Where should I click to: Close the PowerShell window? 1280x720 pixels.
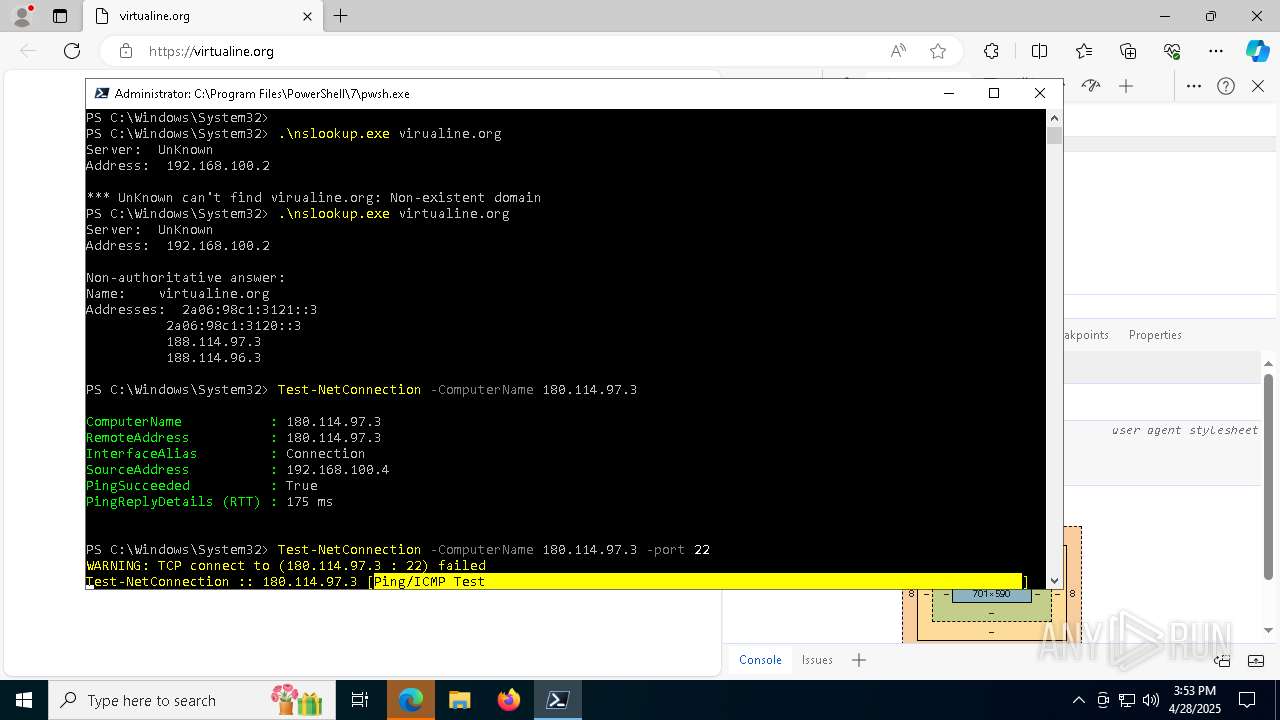1040,93
